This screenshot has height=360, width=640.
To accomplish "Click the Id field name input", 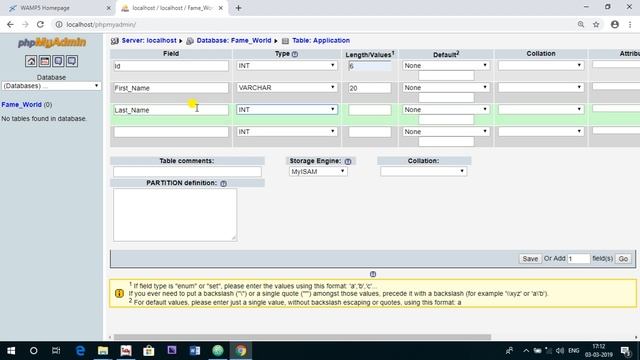I will 171,66.
